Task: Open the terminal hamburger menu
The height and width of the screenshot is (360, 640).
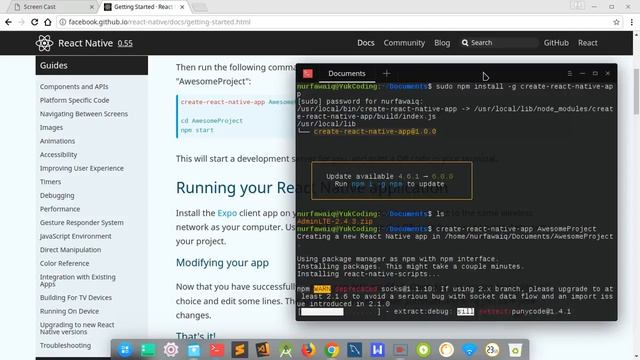Action: coord(569,73)
